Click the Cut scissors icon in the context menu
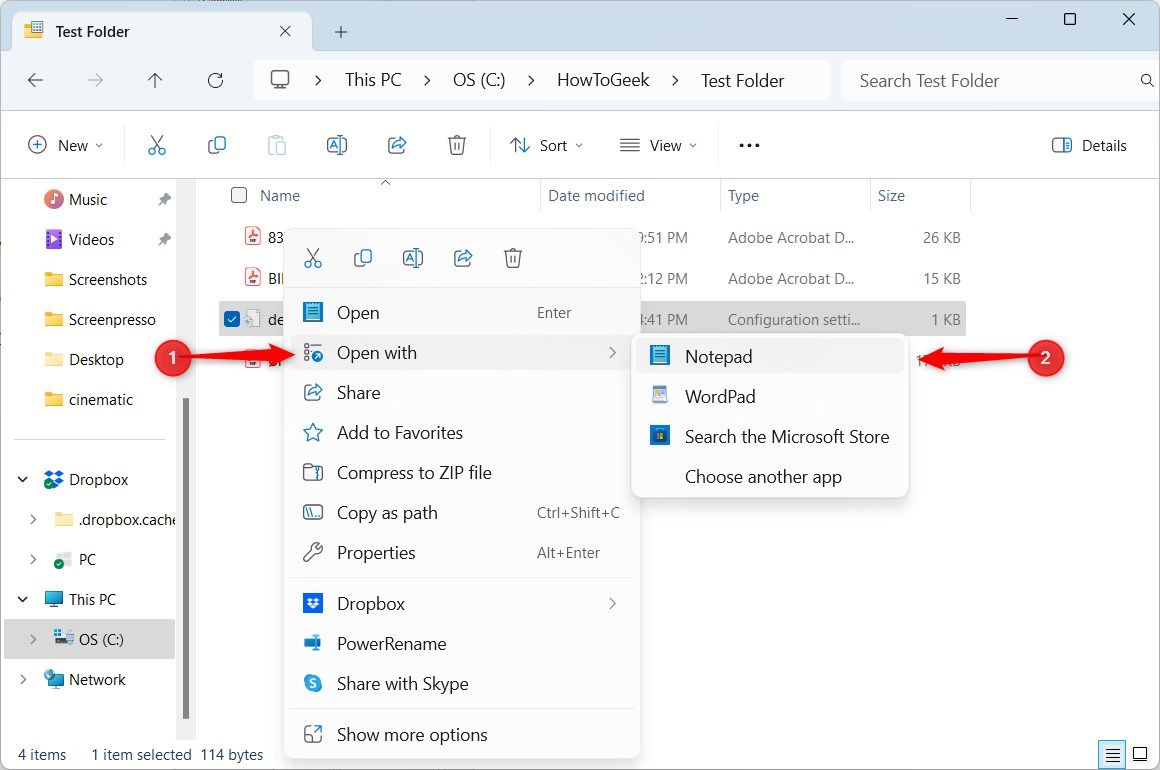Screen dimensions: 1160x770 313,258
